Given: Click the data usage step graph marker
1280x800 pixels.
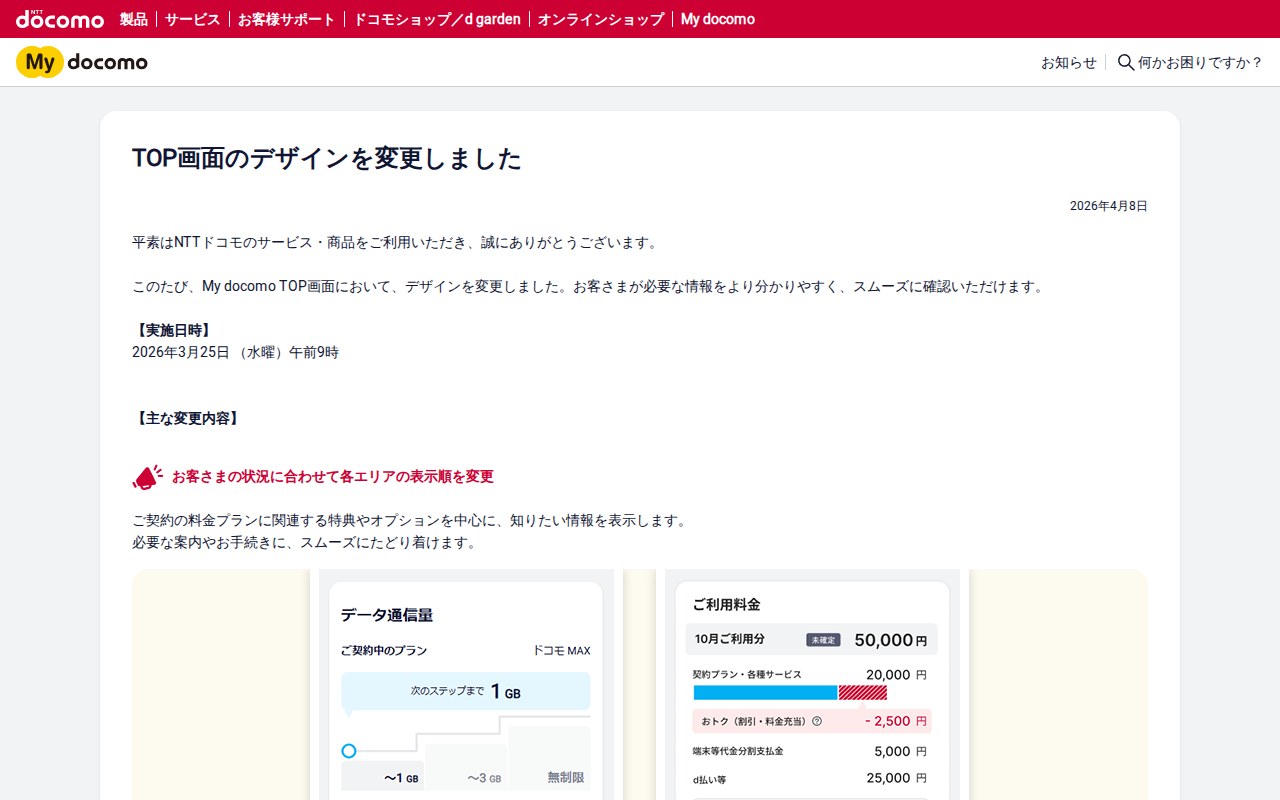Looking at the screenshot, I should pyautogui.click(x=349, y=751).
